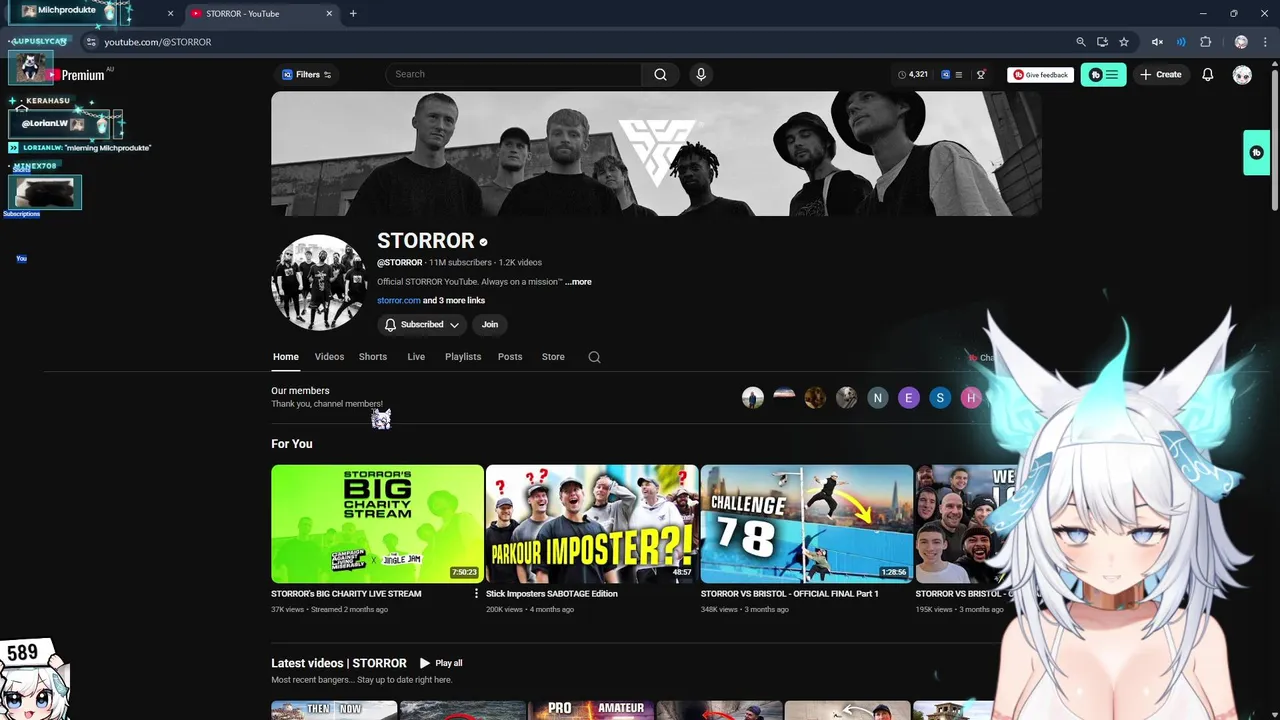Open STORROR's BIG CHARITY LIVE STREAM title
This screenshot has width=1280, height=720.
(x=346, y=594)
